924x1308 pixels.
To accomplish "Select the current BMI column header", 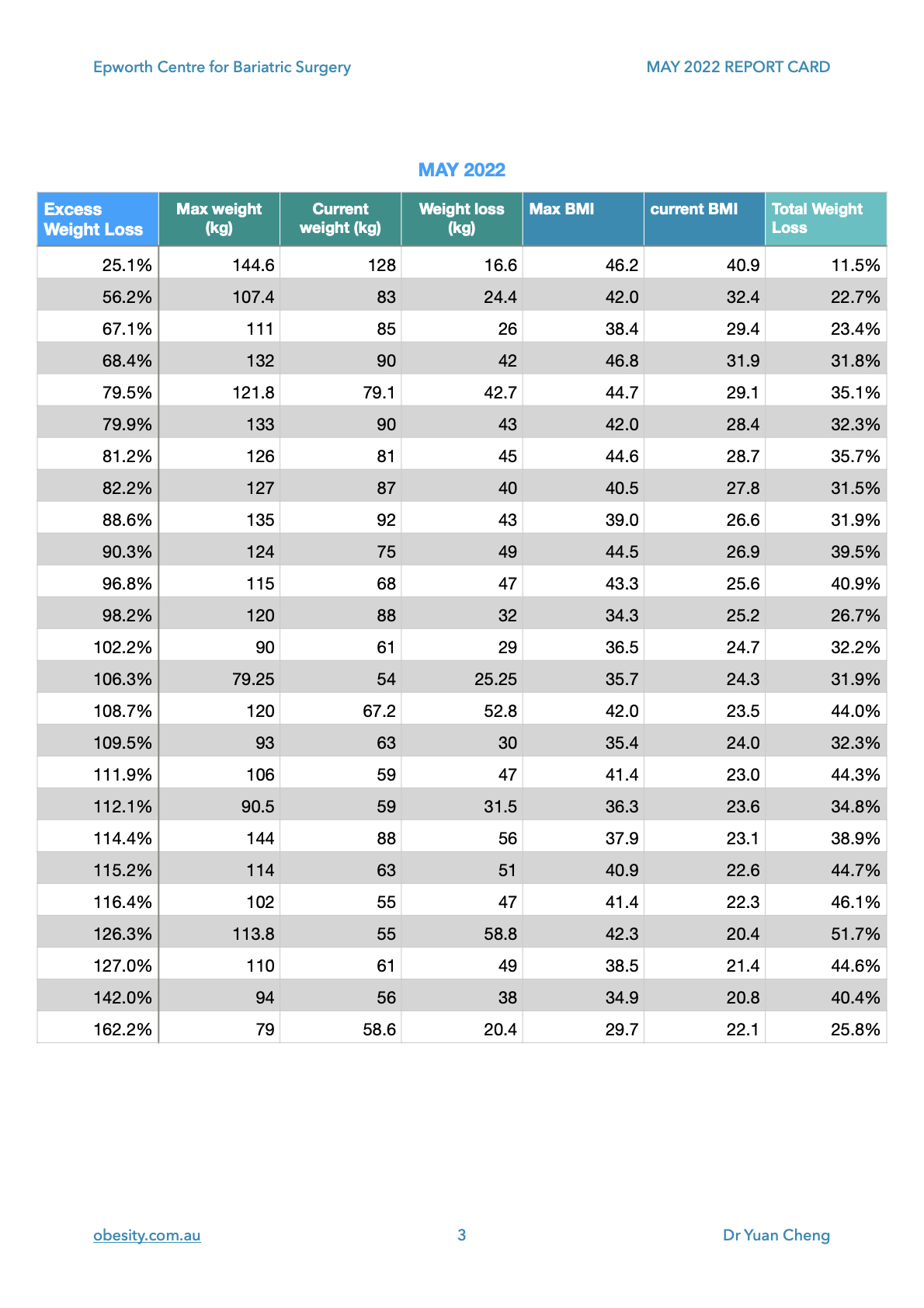I will coord(693,209).
